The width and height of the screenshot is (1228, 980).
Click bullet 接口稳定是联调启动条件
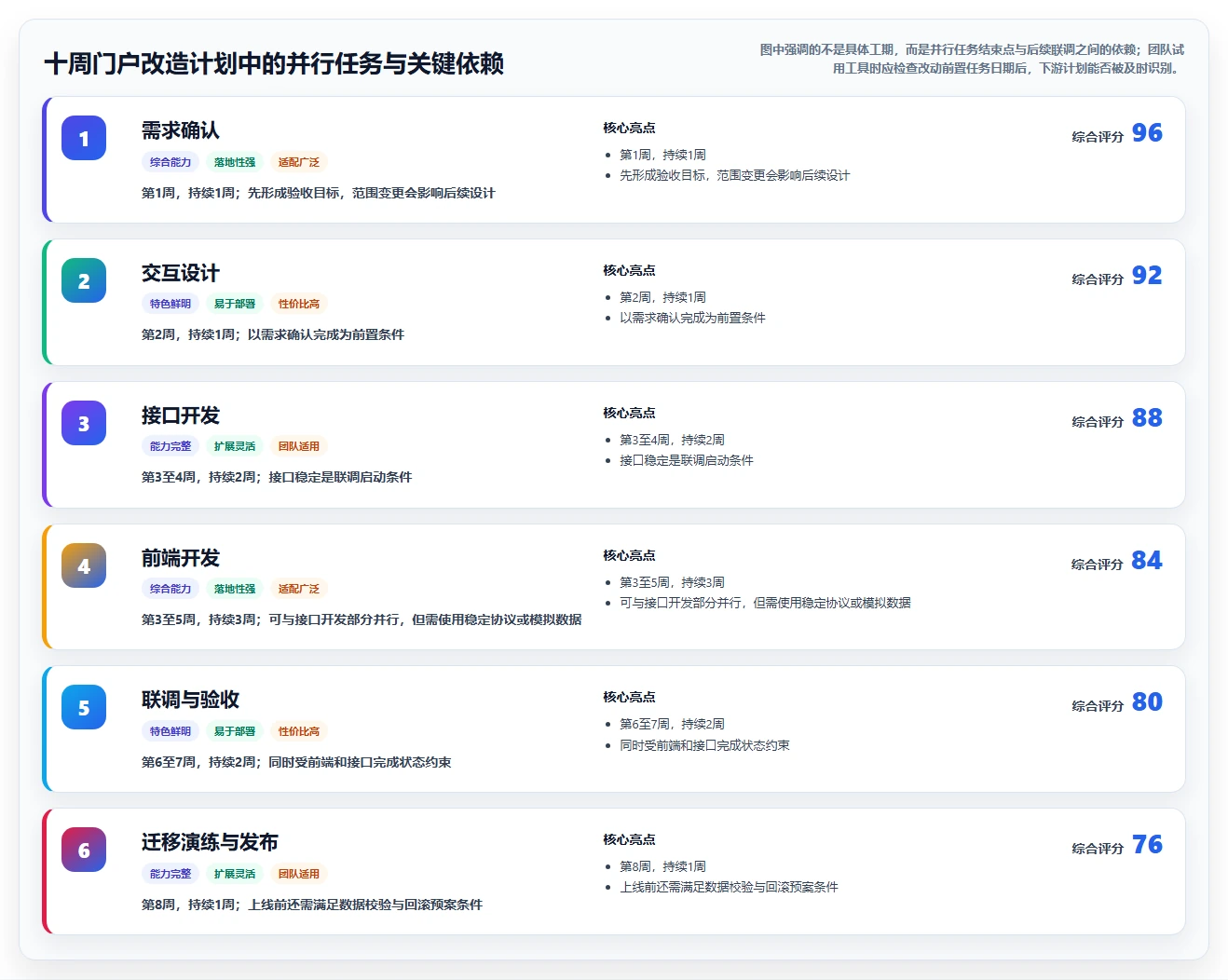coord(687,460)
